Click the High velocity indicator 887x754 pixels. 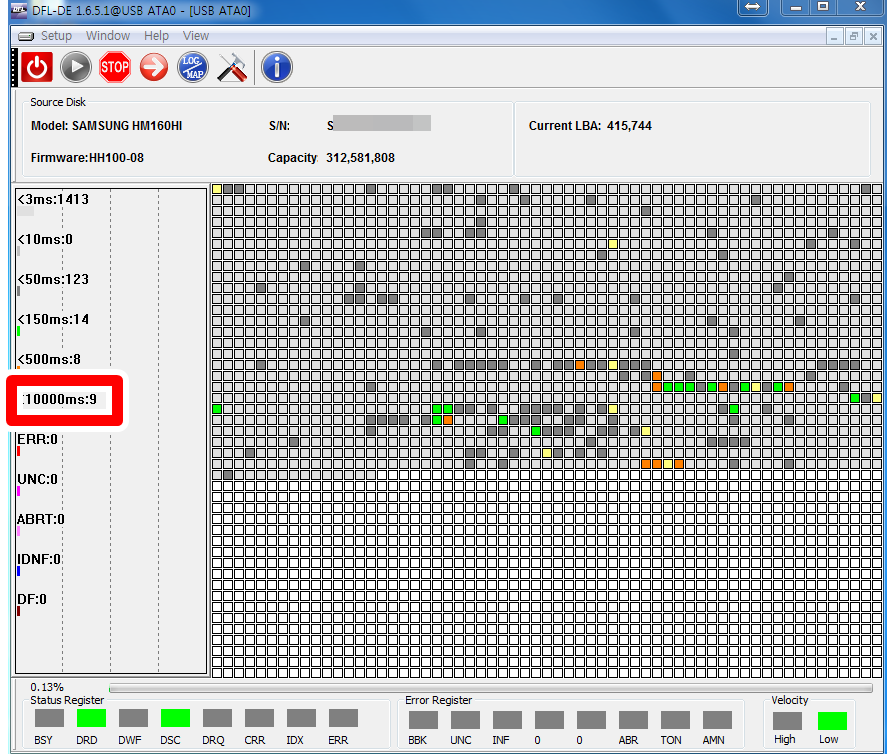[x=787, y=721]
